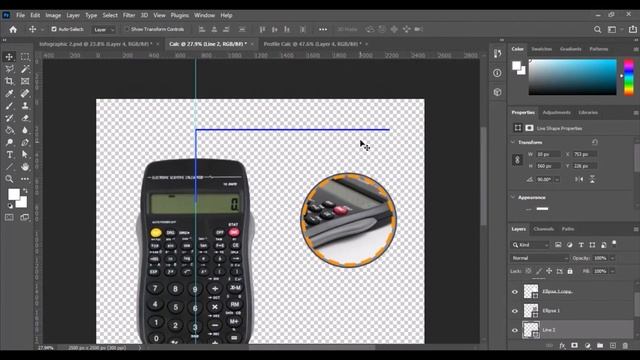Open the Fill slider dropdown arrow
640x360 pixels.
pyautogui.click(x=612, y=271)
